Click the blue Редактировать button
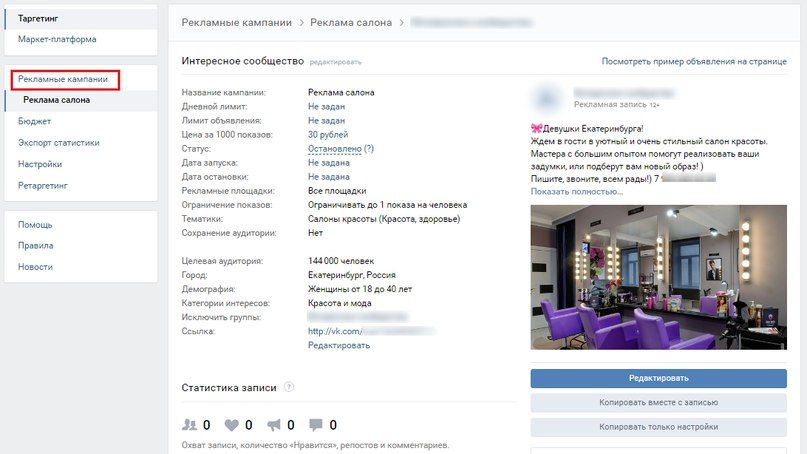807x454 pixels. point(658,378)
